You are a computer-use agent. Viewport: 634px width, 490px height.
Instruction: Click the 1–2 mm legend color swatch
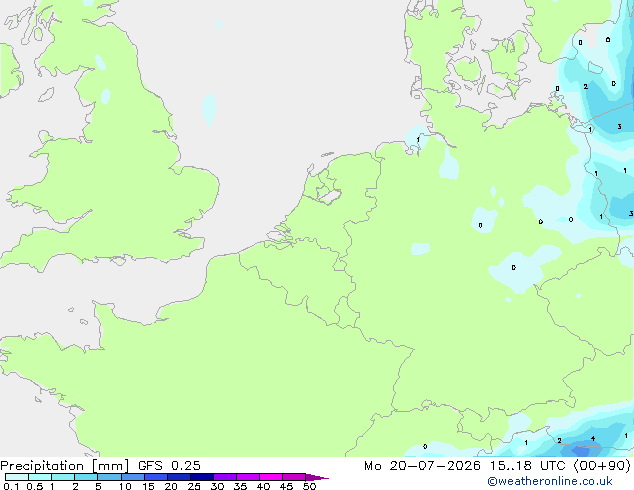pyautogui.click(x=63, y=477)
